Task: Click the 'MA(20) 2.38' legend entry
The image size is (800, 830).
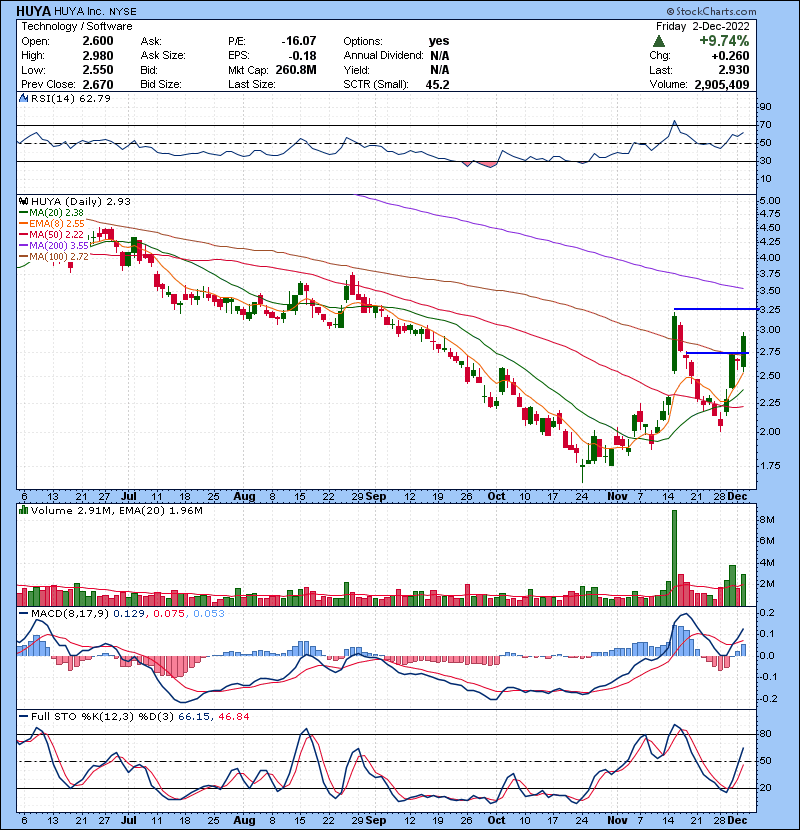Action: click(56, 213)
